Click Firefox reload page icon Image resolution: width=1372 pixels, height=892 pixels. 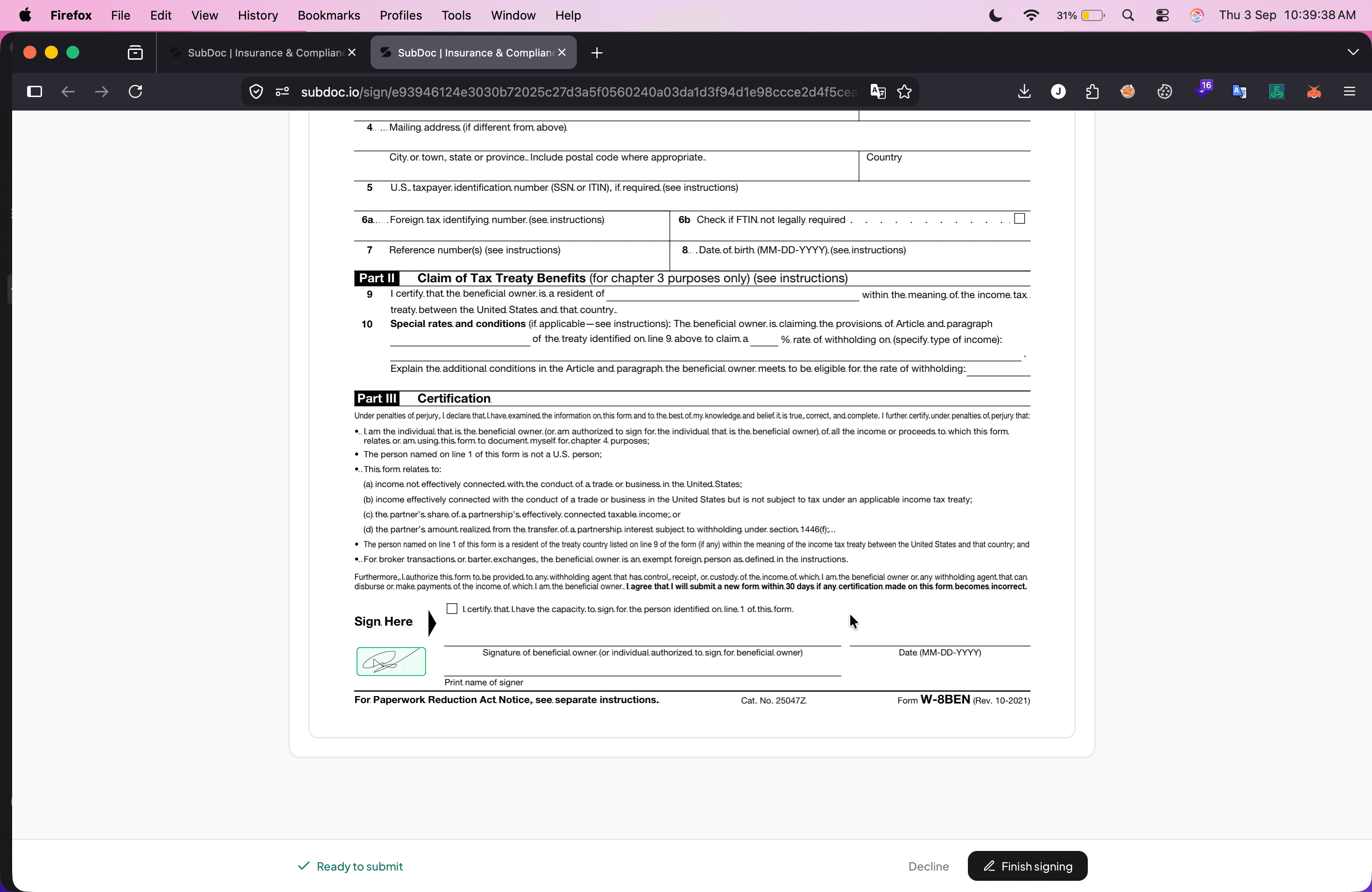135,91
